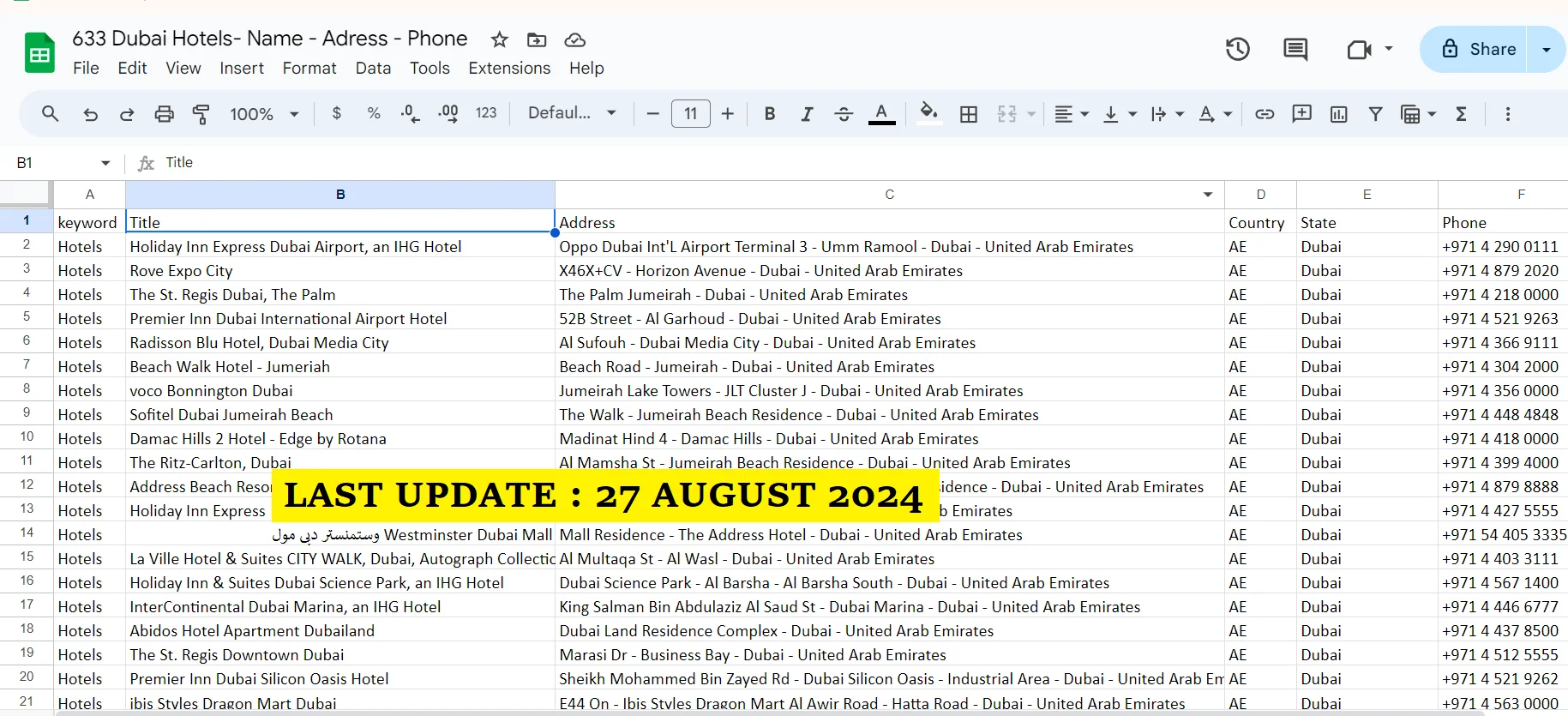Open the File menu

coord(86,68)
